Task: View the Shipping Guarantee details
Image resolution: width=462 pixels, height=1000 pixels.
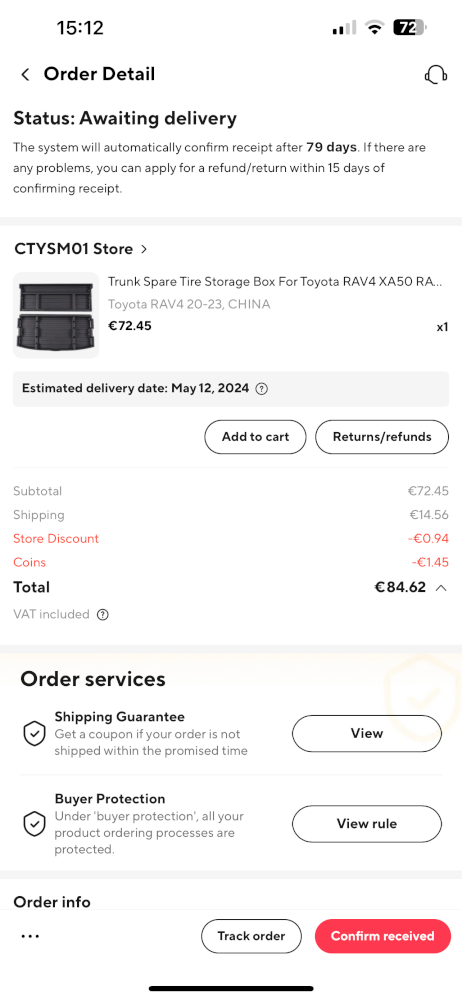Action: 367,733
